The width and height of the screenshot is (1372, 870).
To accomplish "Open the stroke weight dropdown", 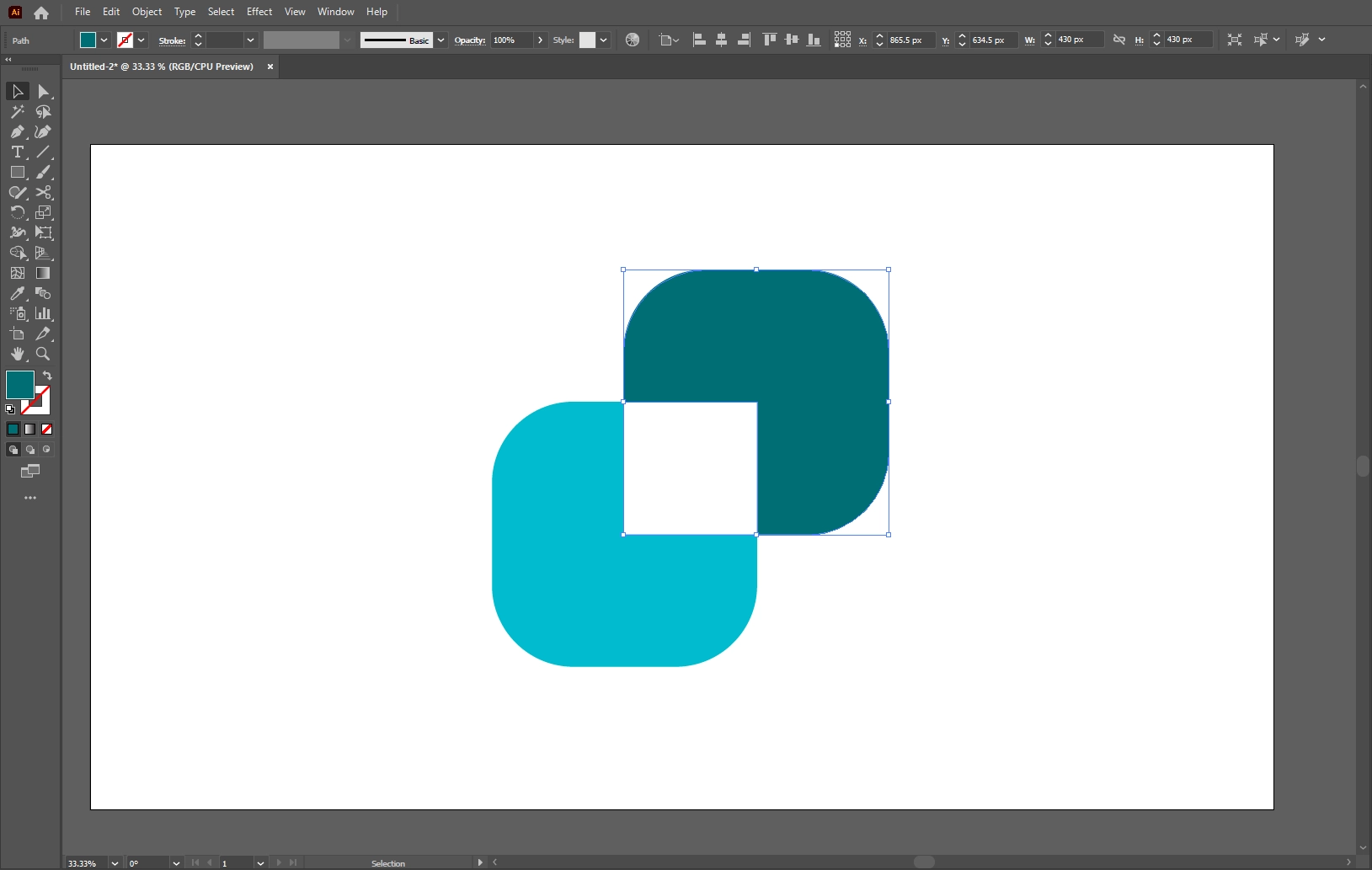I will click(250, 40).
